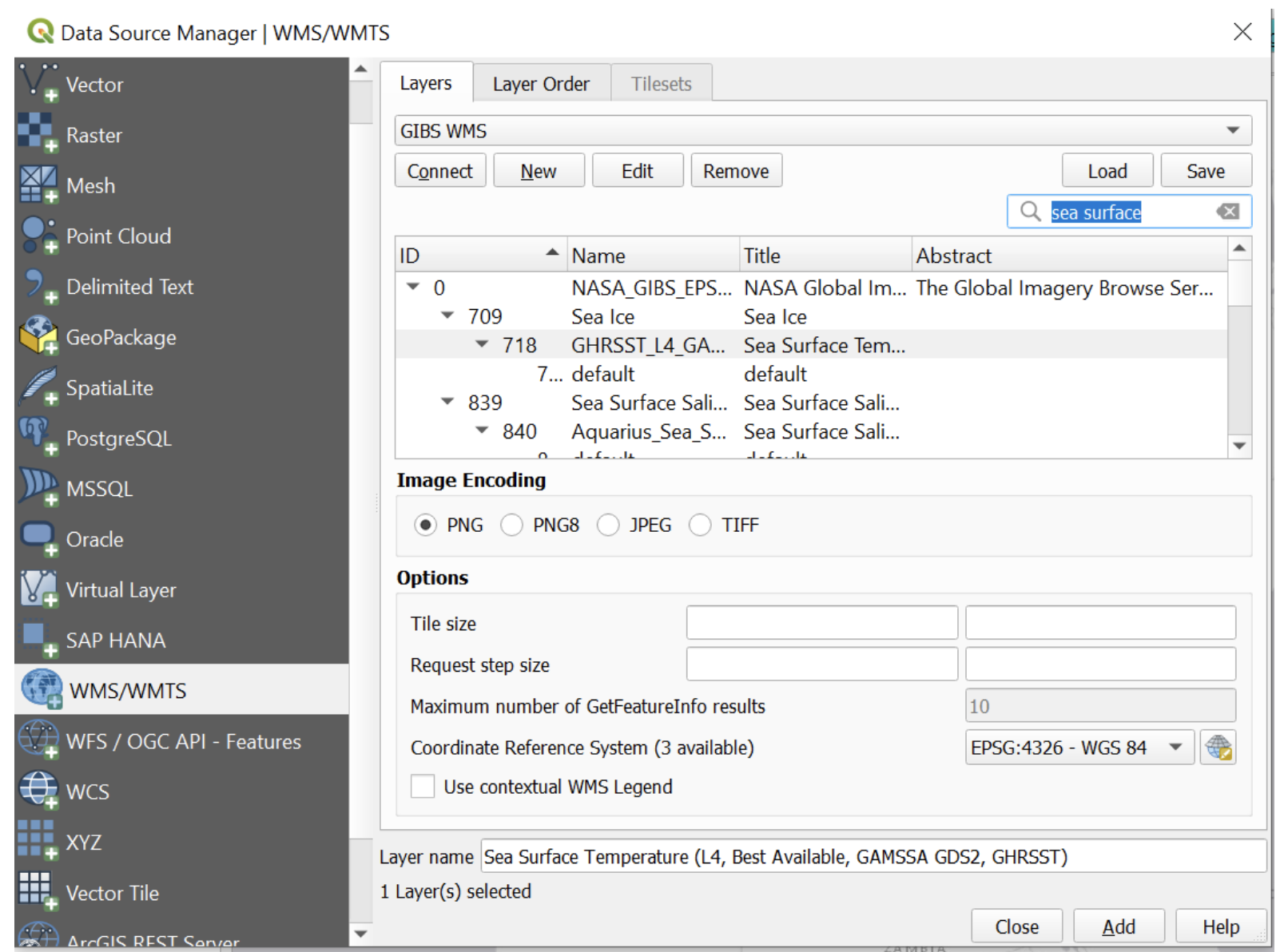The width and height of the screenshot is (1280, 952).
Task: Enable Use contextual WMS Legend
Action: (x=423, y=787)
